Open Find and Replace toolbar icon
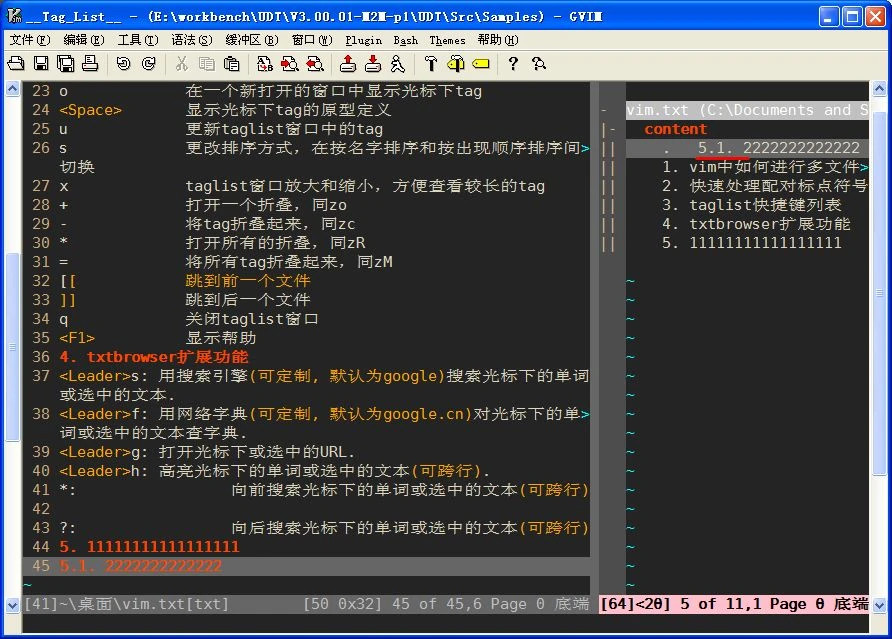This screenshot has height=639, width=892. click(x=264, y=63)
